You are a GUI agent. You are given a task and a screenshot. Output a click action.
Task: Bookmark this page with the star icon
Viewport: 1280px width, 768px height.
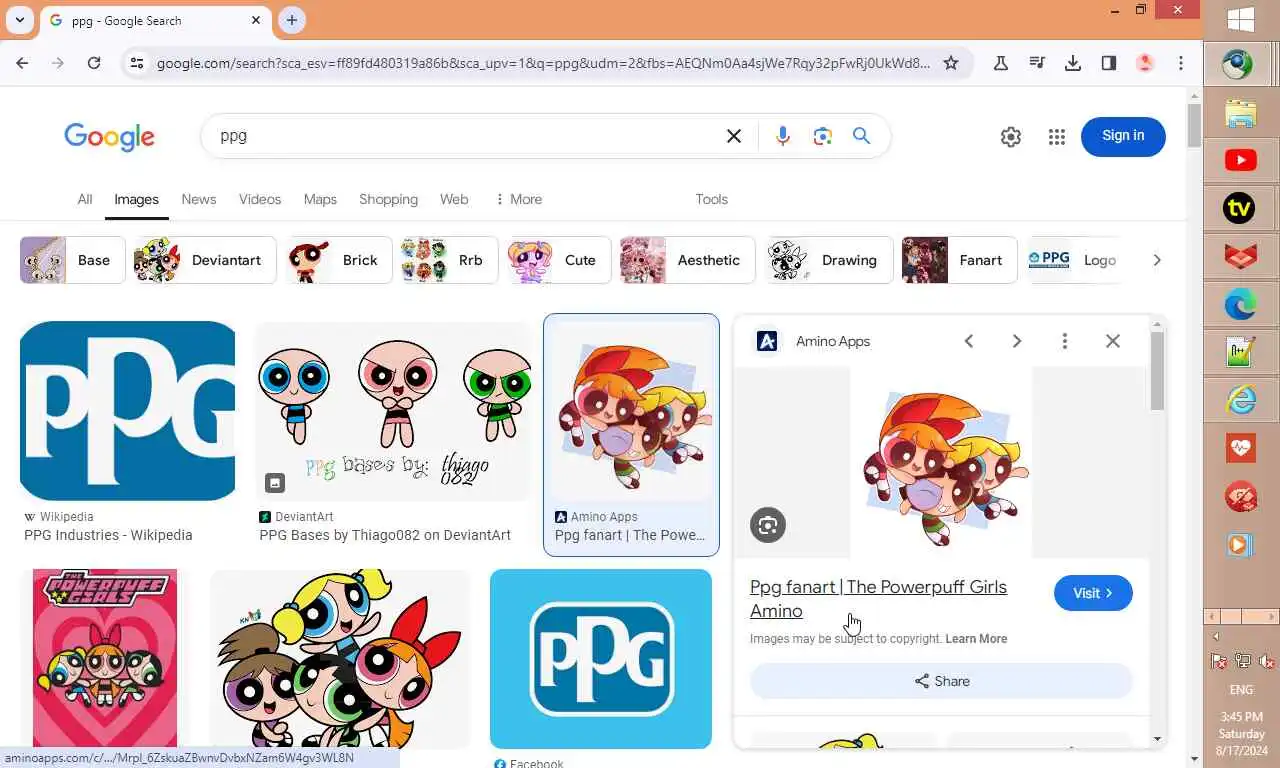click(x=951, y=63)
